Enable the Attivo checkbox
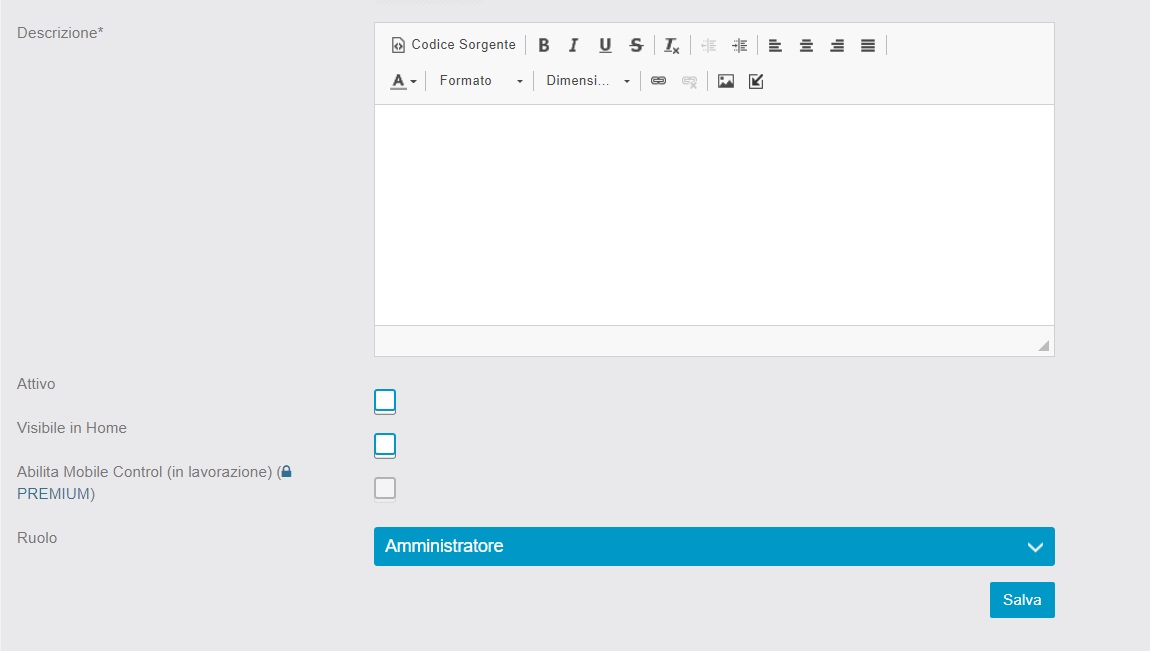 385,401
